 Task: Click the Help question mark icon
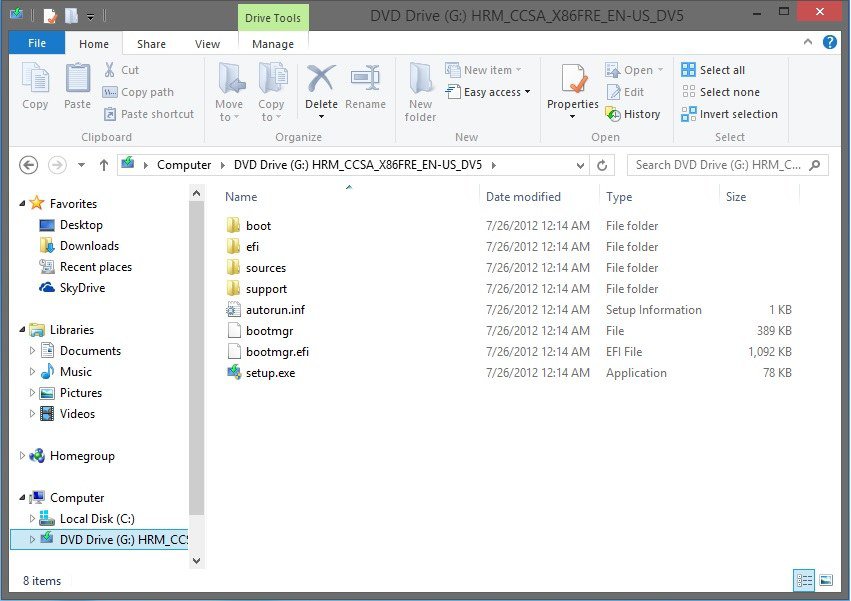[830, 43]
